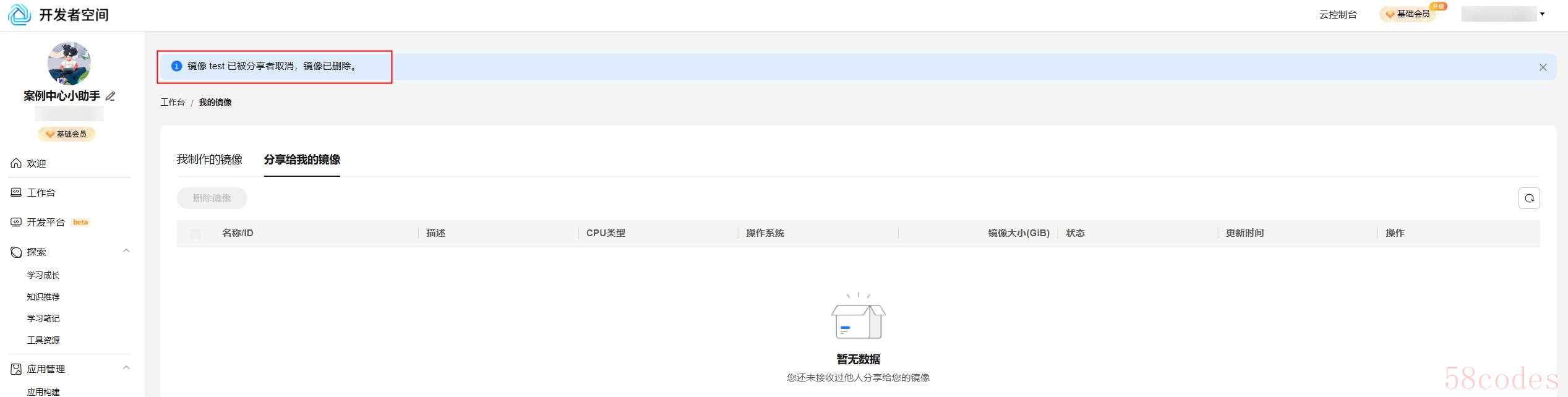1568x397 pixels.
Task: Open the 云控制台 link
Action: point(1337,15)
